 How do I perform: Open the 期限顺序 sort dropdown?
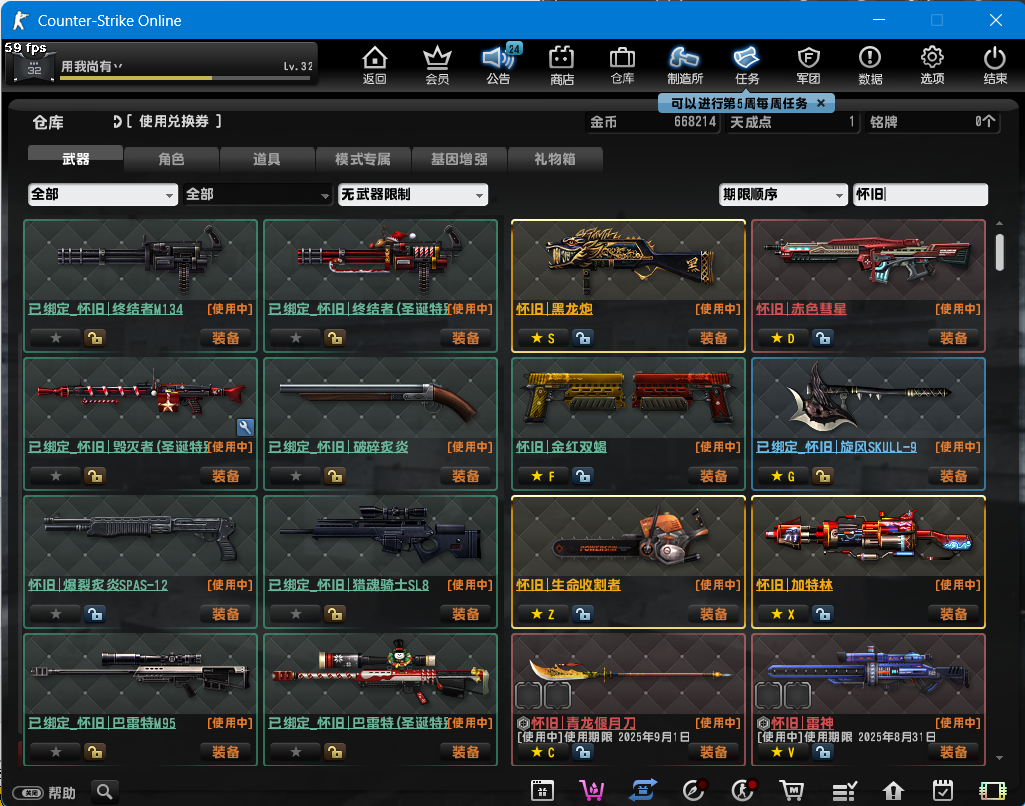pyautogui.click(x=782, y=194)
